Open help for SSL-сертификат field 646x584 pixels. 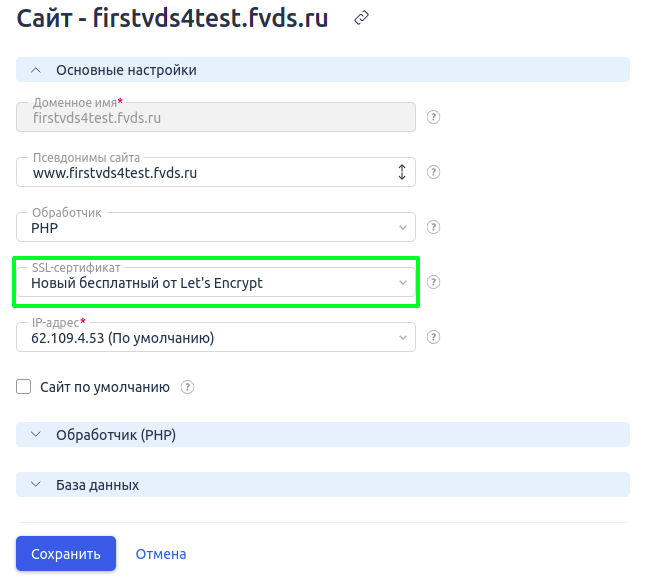point(433,283)
